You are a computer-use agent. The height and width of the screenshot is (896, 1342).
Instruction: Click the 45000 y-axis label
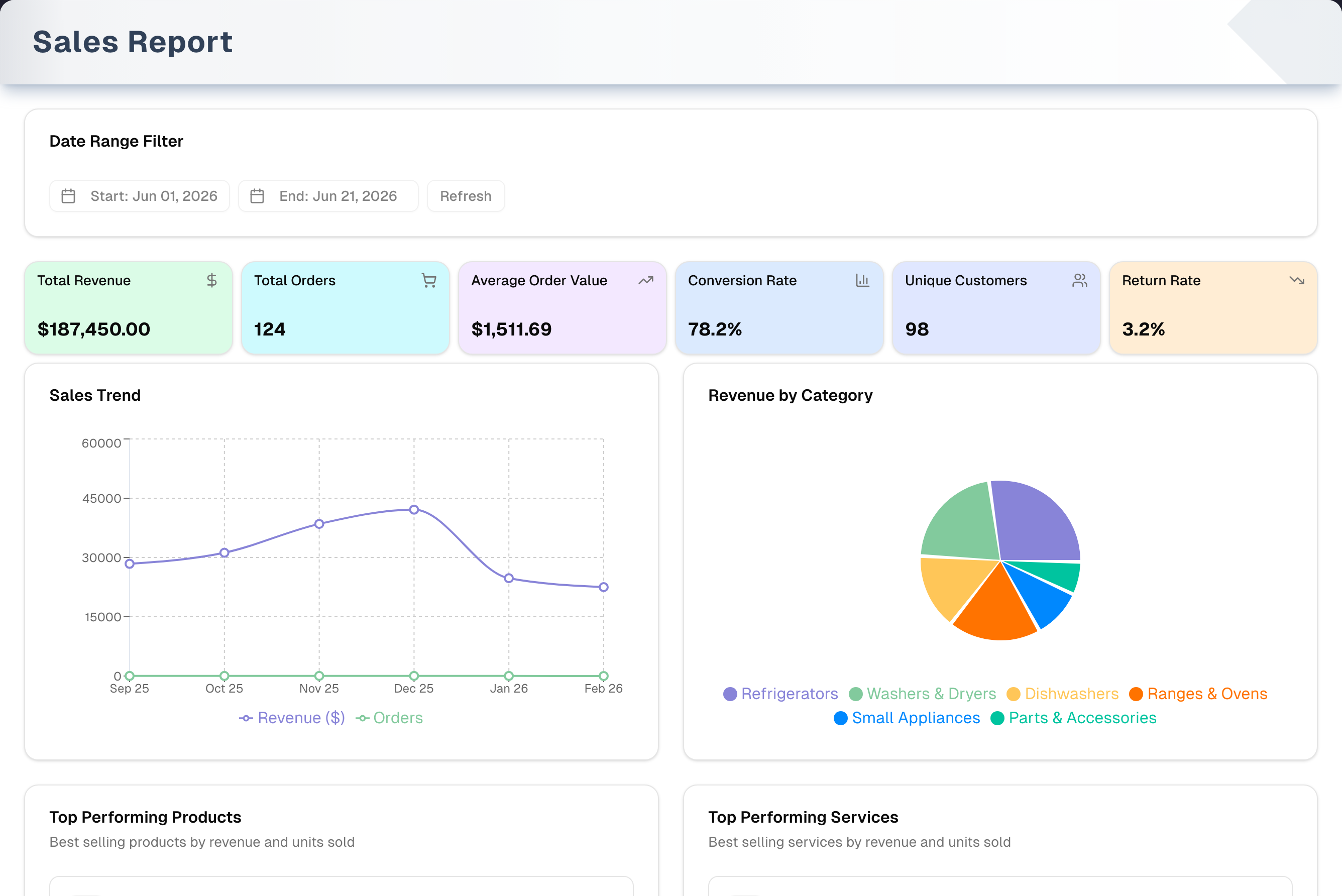[x=101, y=498]
